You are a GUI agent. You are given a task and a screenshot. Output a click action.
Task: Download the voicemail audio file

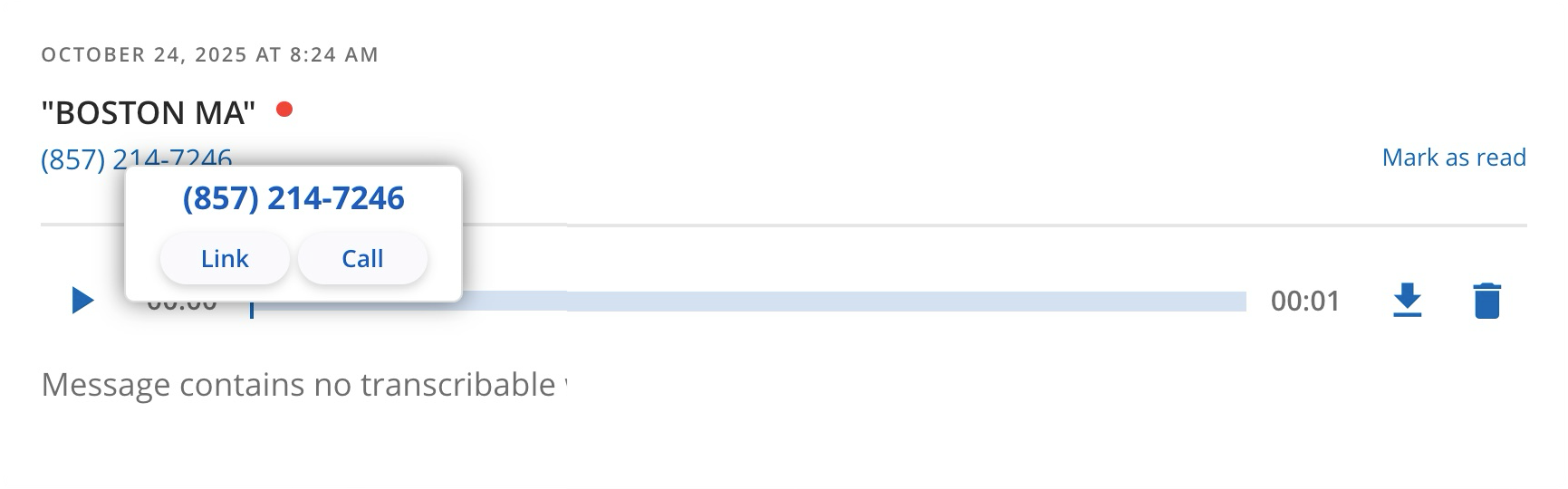pyautogui.click(x=1406, y=301)
